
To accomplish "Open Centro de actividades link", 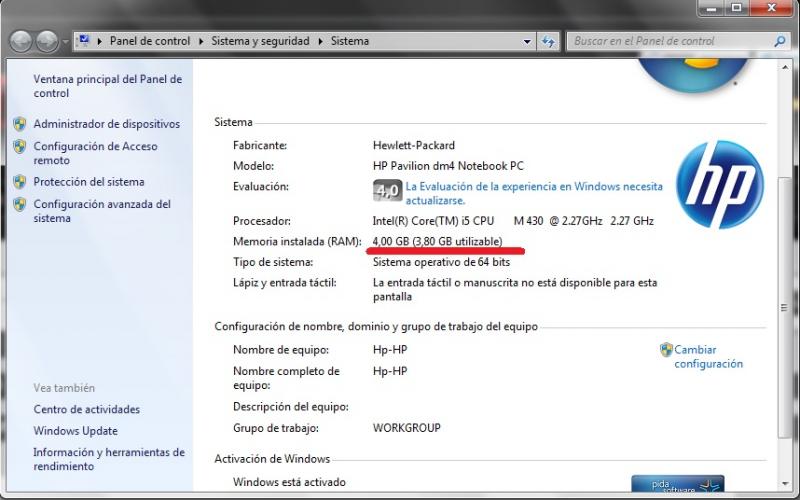I will pyautogui.click(x=87, y=409).
